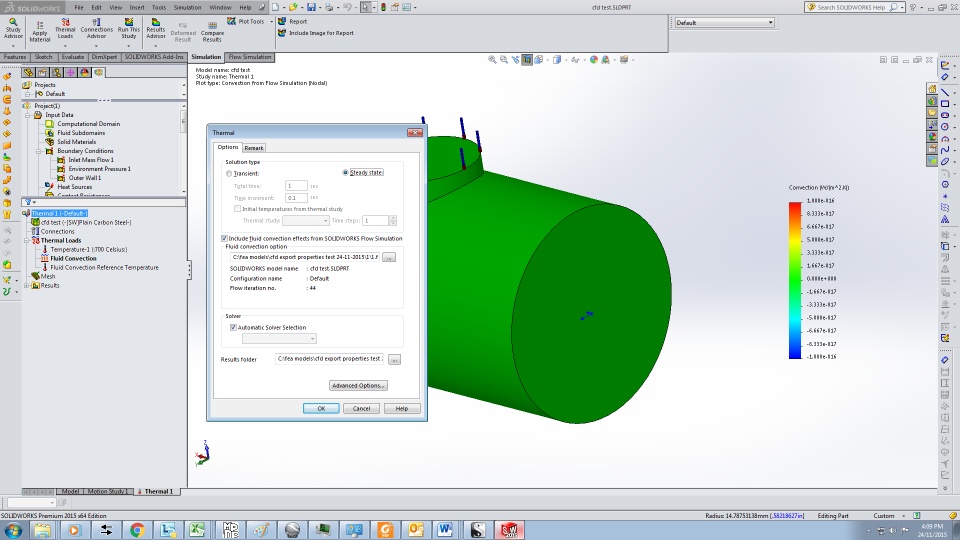This screenshot has width=960, height=540.
Task: Switch to the Flow Simulation tab
Action: coord(249,57)
